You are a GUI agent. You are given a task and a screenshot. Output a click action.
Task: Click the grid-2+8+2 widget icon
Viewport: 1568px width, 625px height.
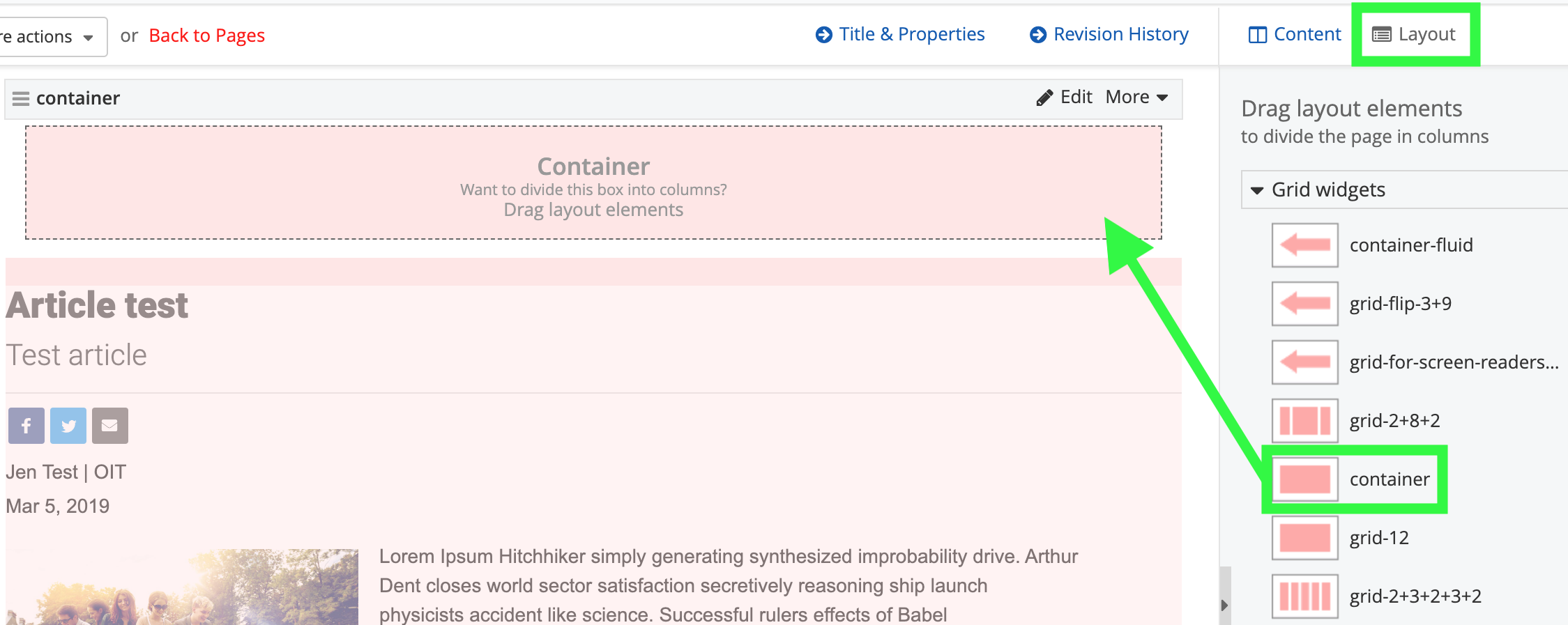click(1304, 421)
